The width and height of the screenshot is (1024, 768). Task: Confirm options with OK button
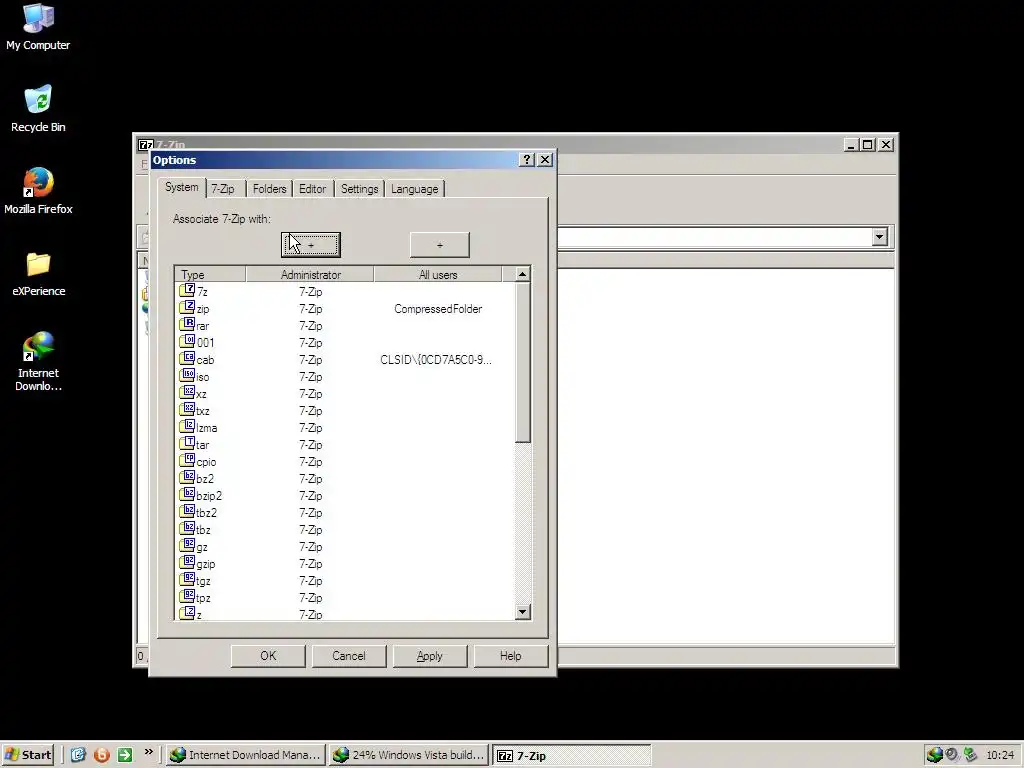[x=268, y=656]
